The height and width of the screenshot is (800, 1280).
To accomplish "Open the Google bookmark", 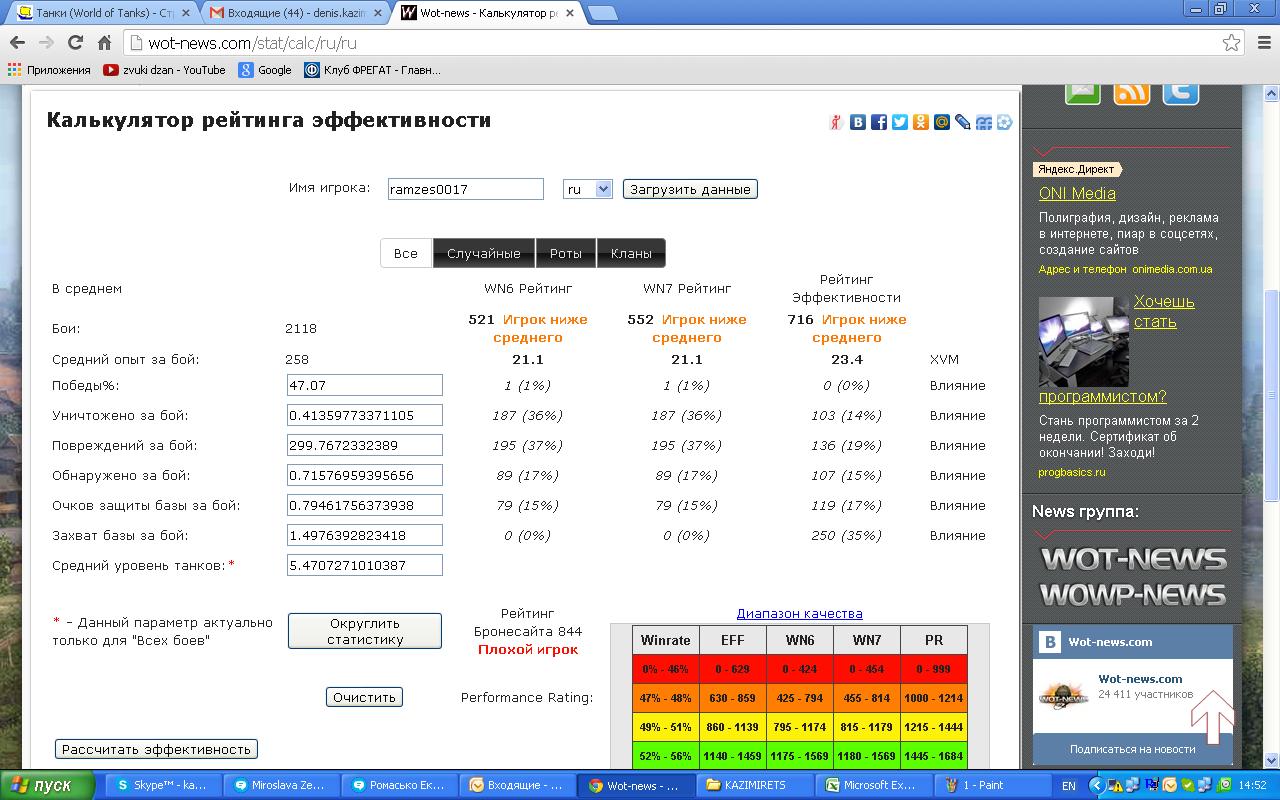I will coord(265,70).
